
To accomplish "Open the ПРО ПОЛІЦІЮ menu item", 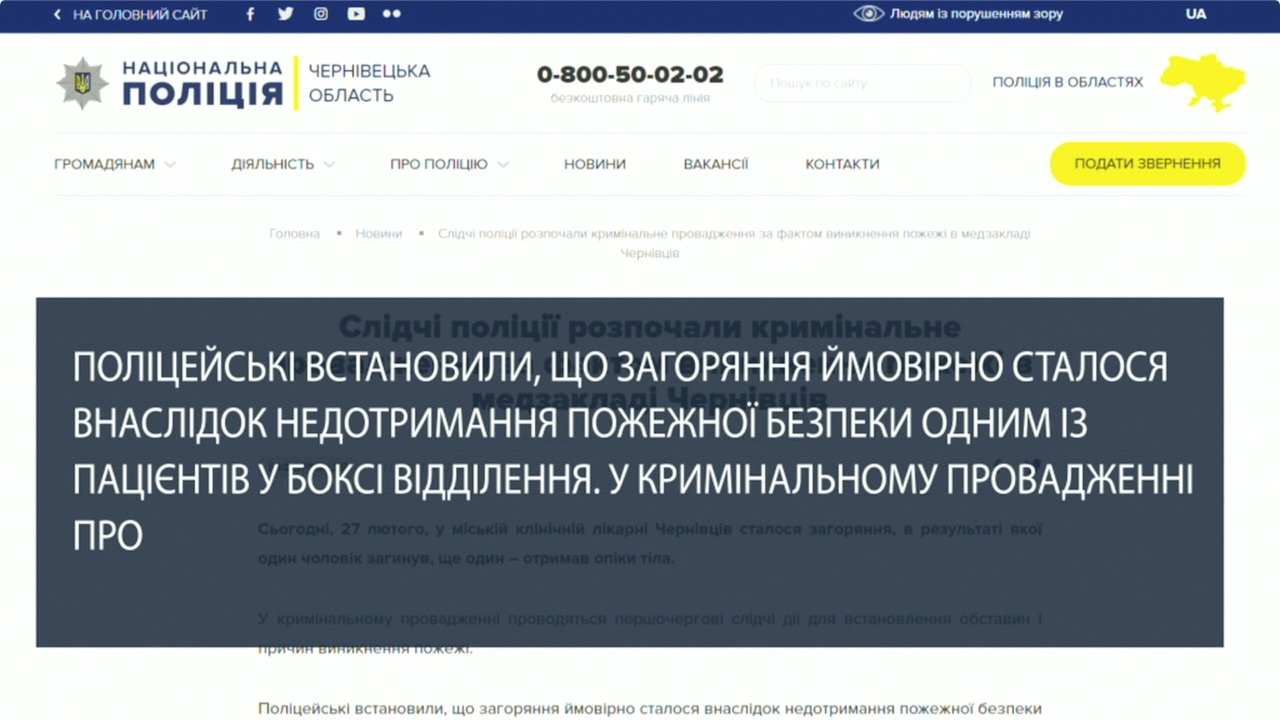I will point(439,164).
